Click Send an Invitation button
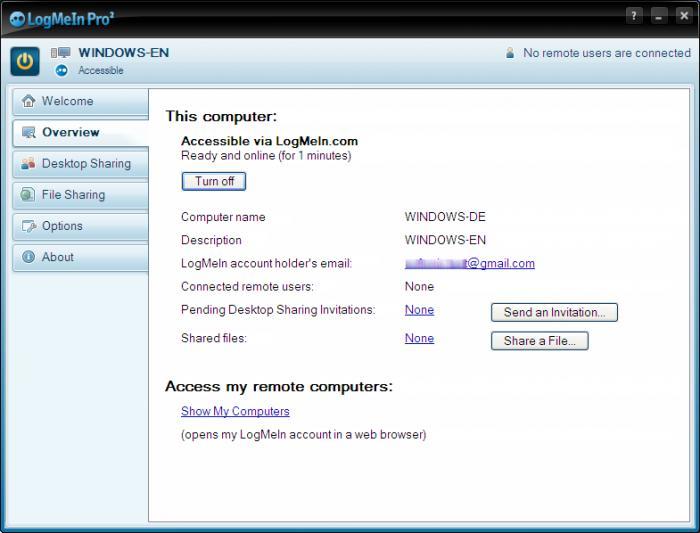The image size is (700, 533). click(x=554, y=312)
